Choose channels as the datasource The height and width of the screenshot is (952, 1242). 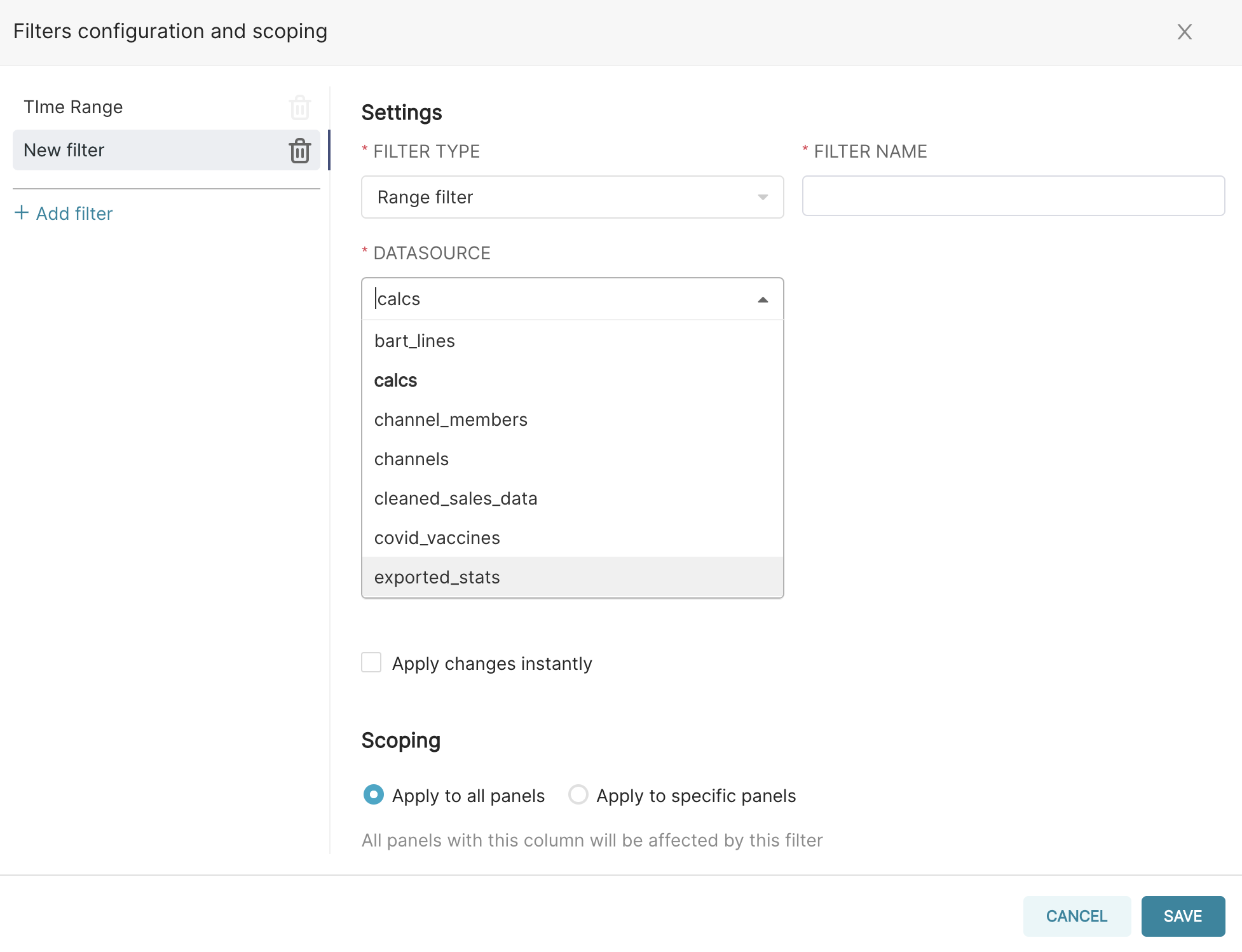coord(411,459)
